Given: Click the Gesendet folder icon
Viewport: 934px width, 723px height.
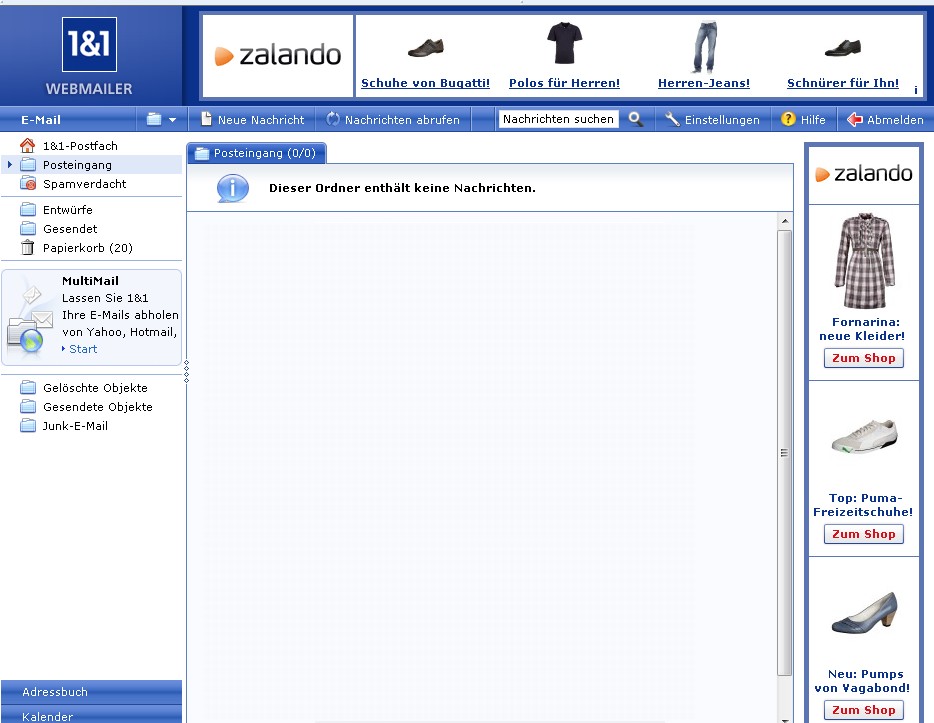Looking at the screenshot, I should 27,228.
